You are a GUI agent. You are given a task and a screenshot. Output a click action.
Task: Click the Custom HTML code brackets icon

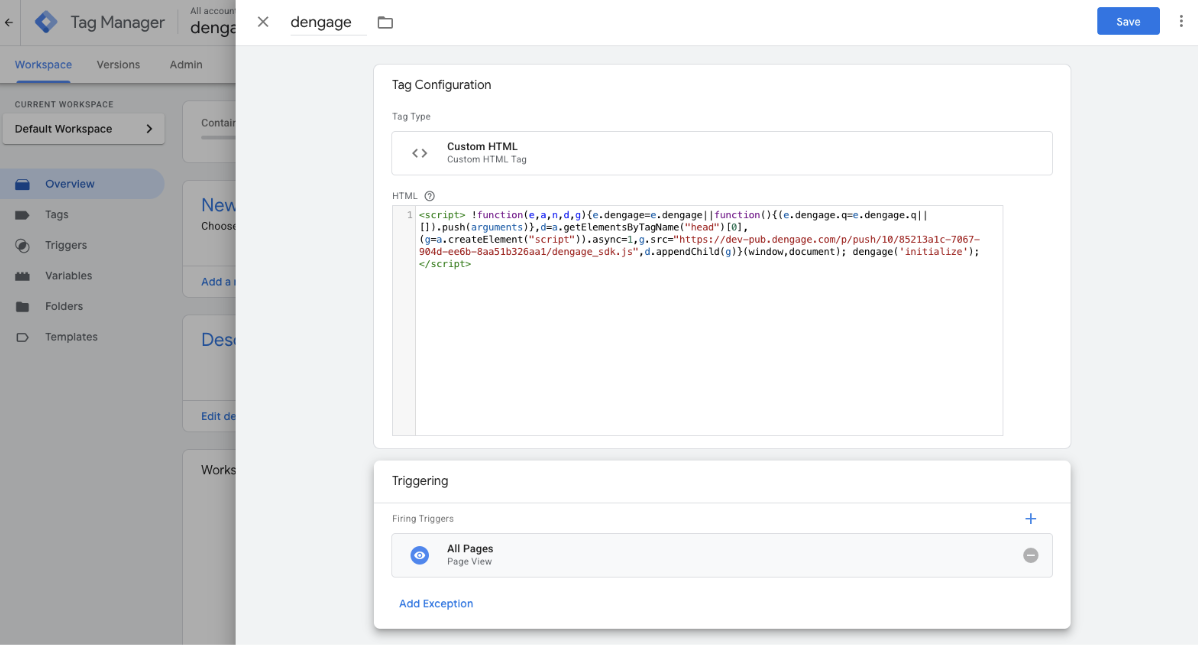point(419,153)
